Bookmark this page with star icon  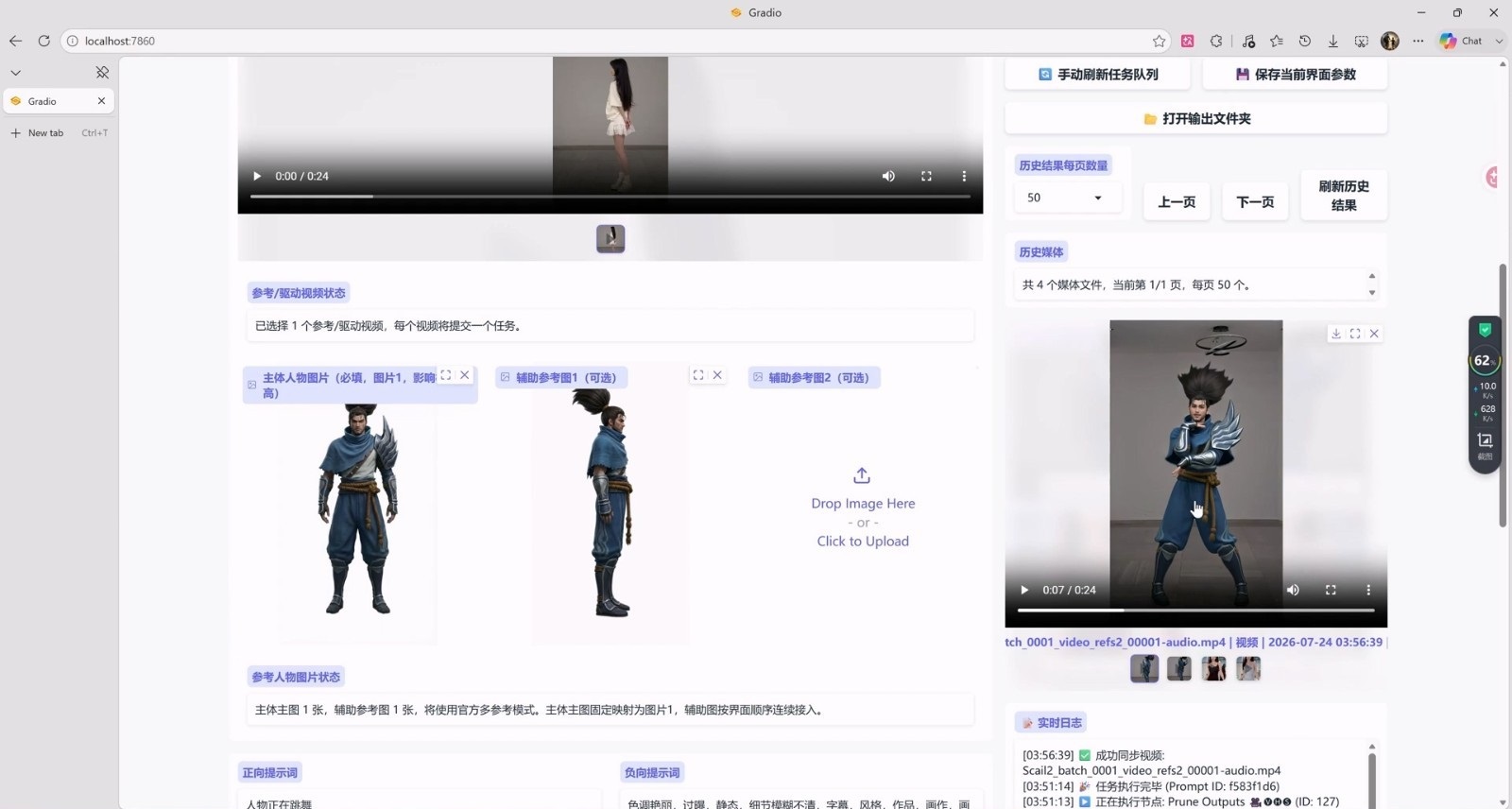[x=1159, y=41]
